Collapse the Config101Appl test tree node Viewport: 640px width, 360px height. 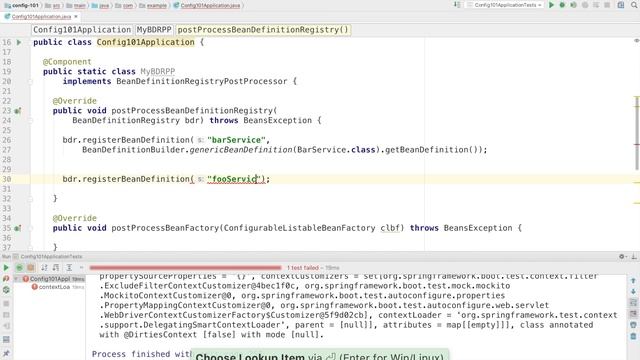[x=16, y=279]
